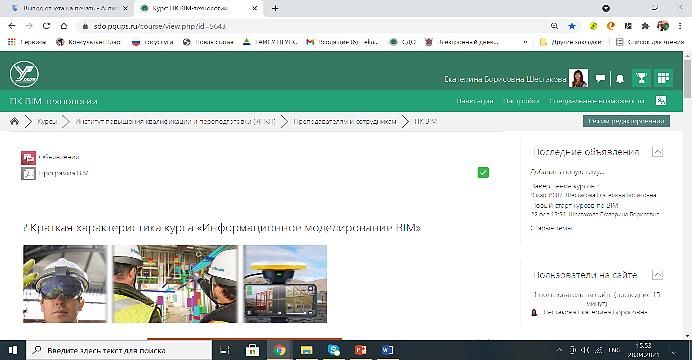
Task: Click the trophy icon in header
Action: [641, 78]
